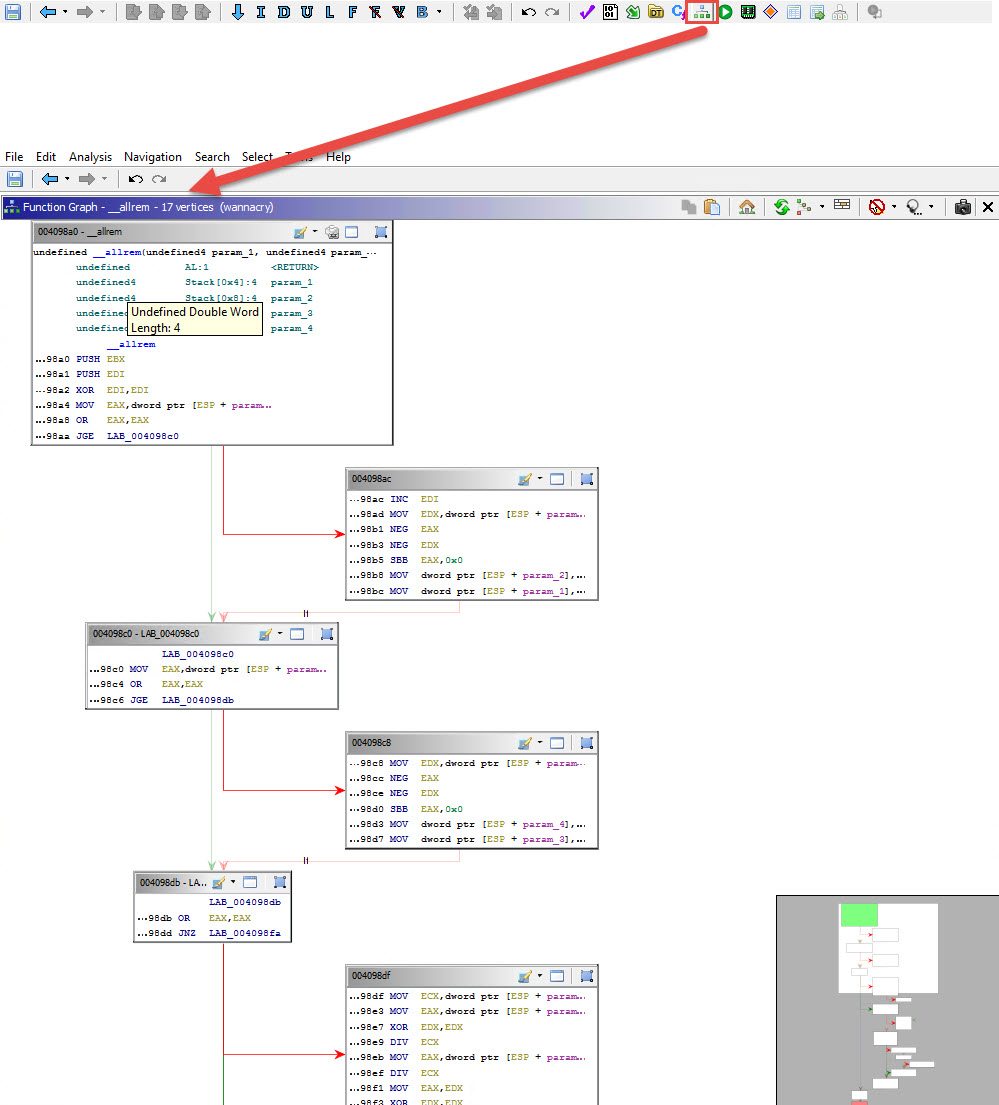Click the orange diamond toolbar icon
Screen dimensions: 999x1105
(x=771, y=12)
